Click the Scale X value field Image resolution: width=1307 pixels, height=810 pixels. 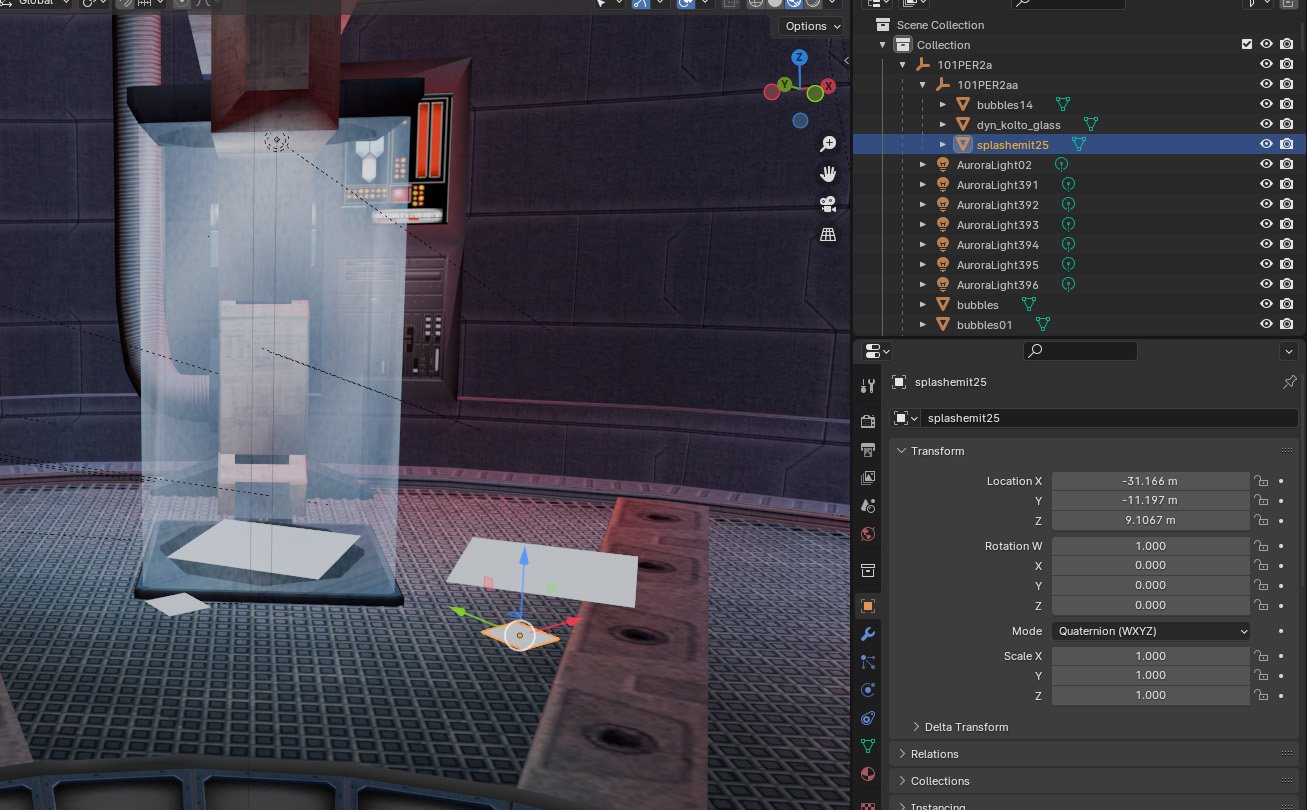point(1150,656)
